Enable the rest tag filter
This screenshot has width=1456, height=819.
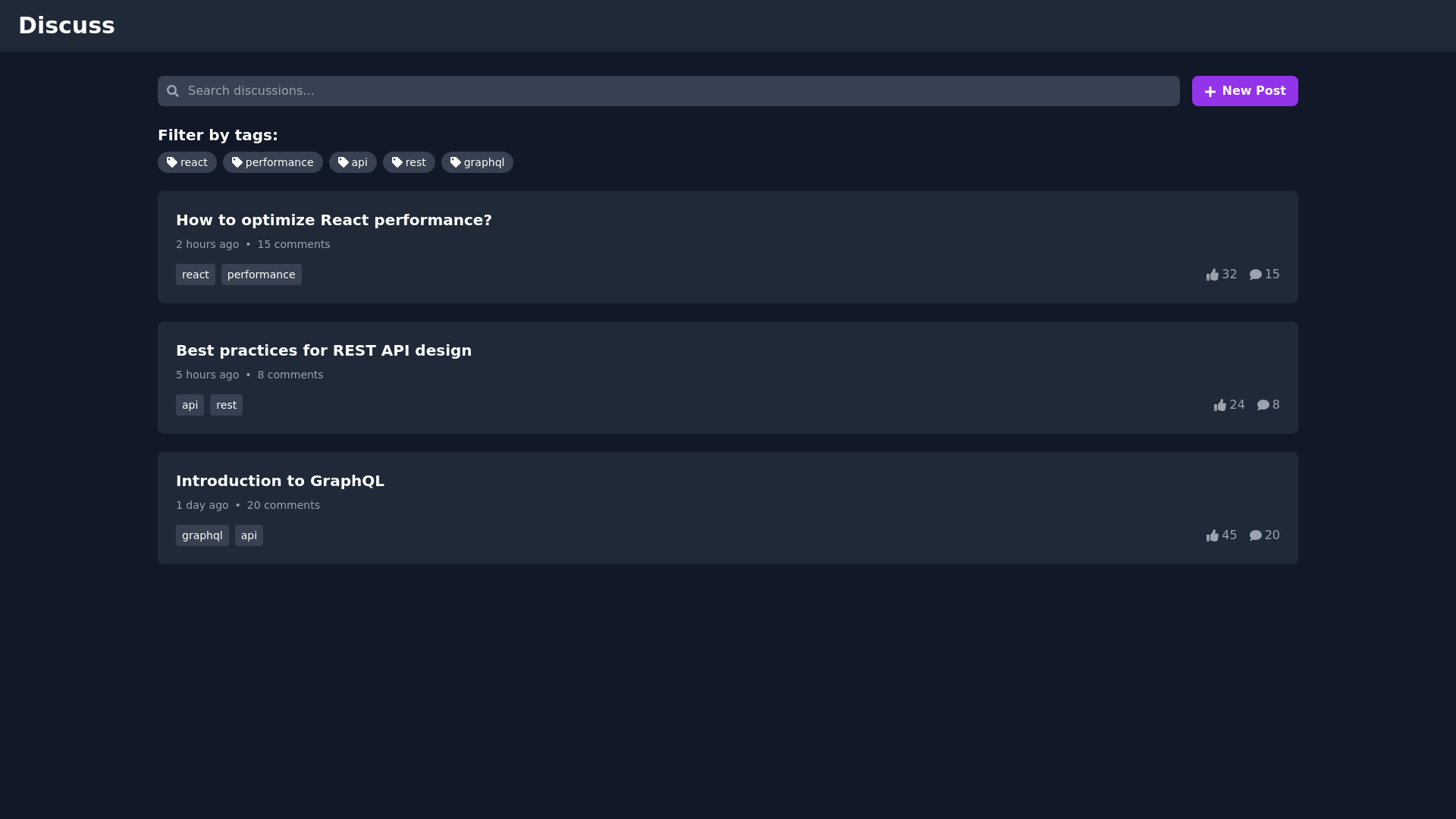[409, 162]
